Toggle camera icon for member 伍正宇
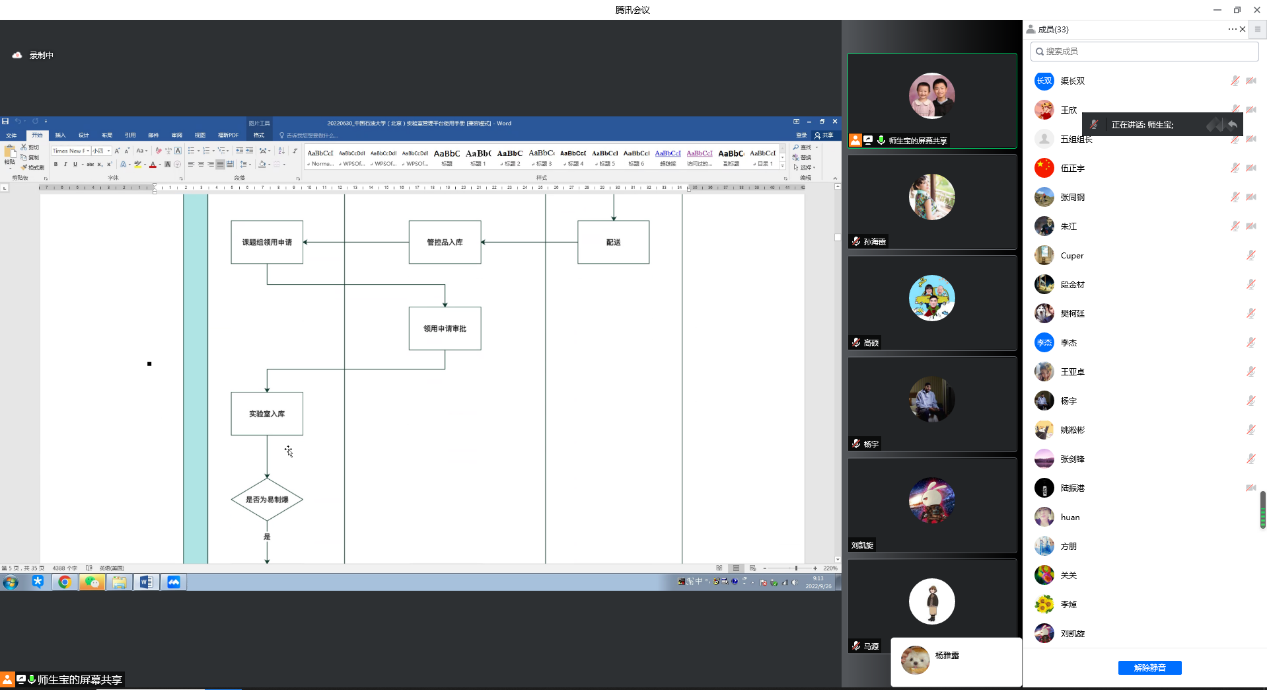The height and width of the screenshot is (690, 1267). (x=1251, y=168)
